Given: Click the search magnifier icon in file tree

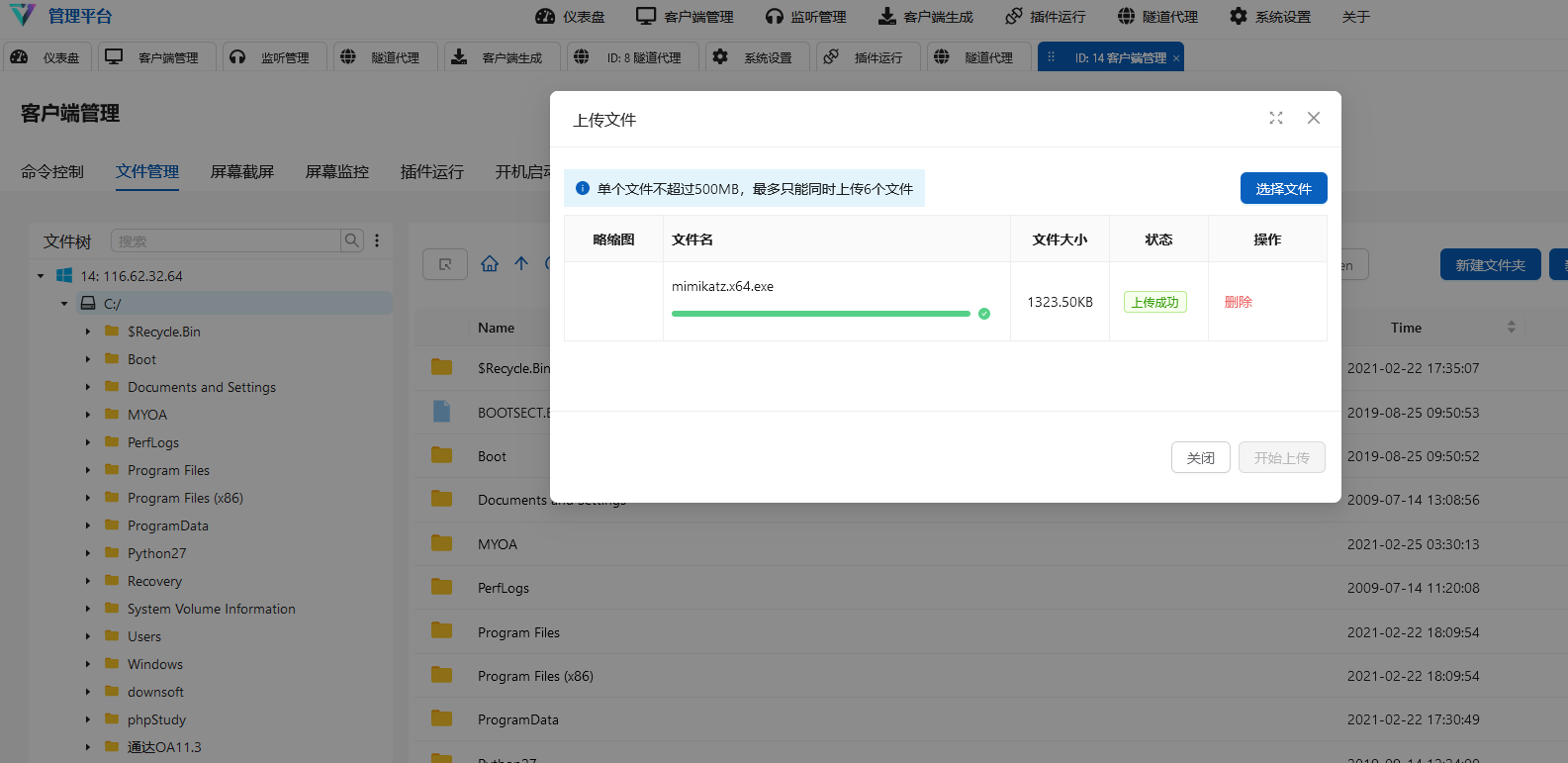Looking at the screenshot, I should tap(352, 240).
